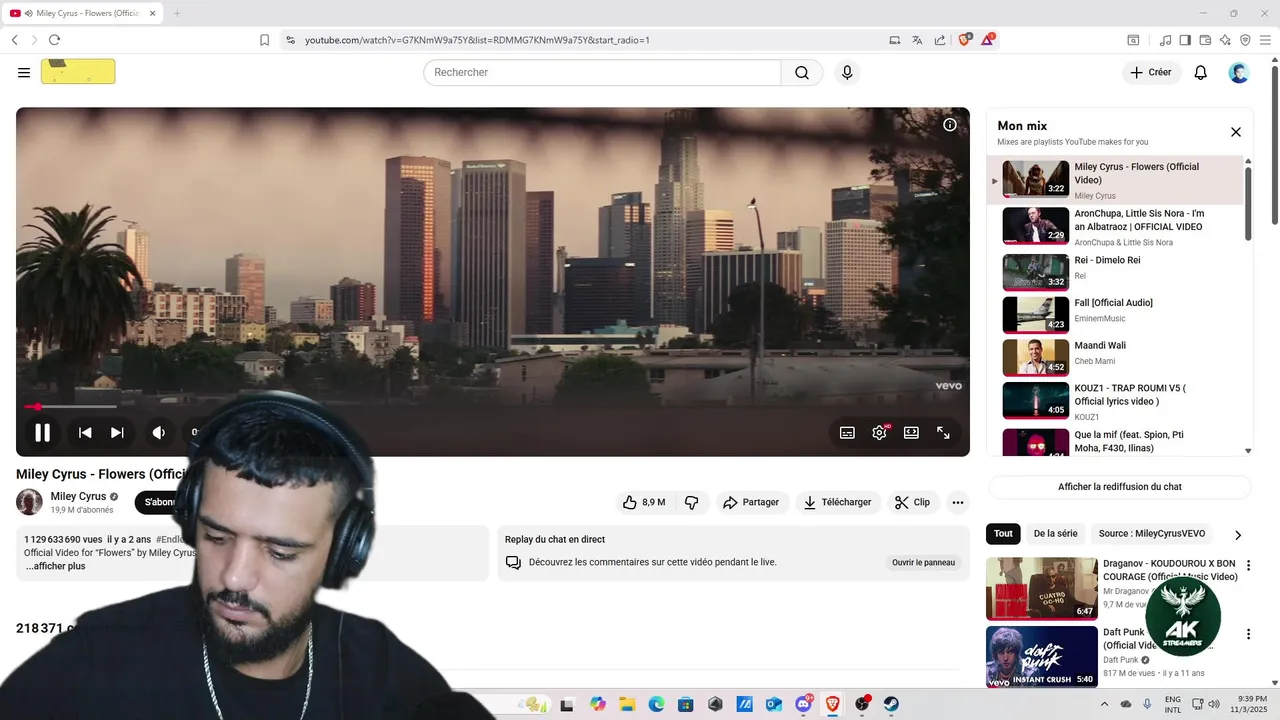Switch to theater mode

pos(911,433)
